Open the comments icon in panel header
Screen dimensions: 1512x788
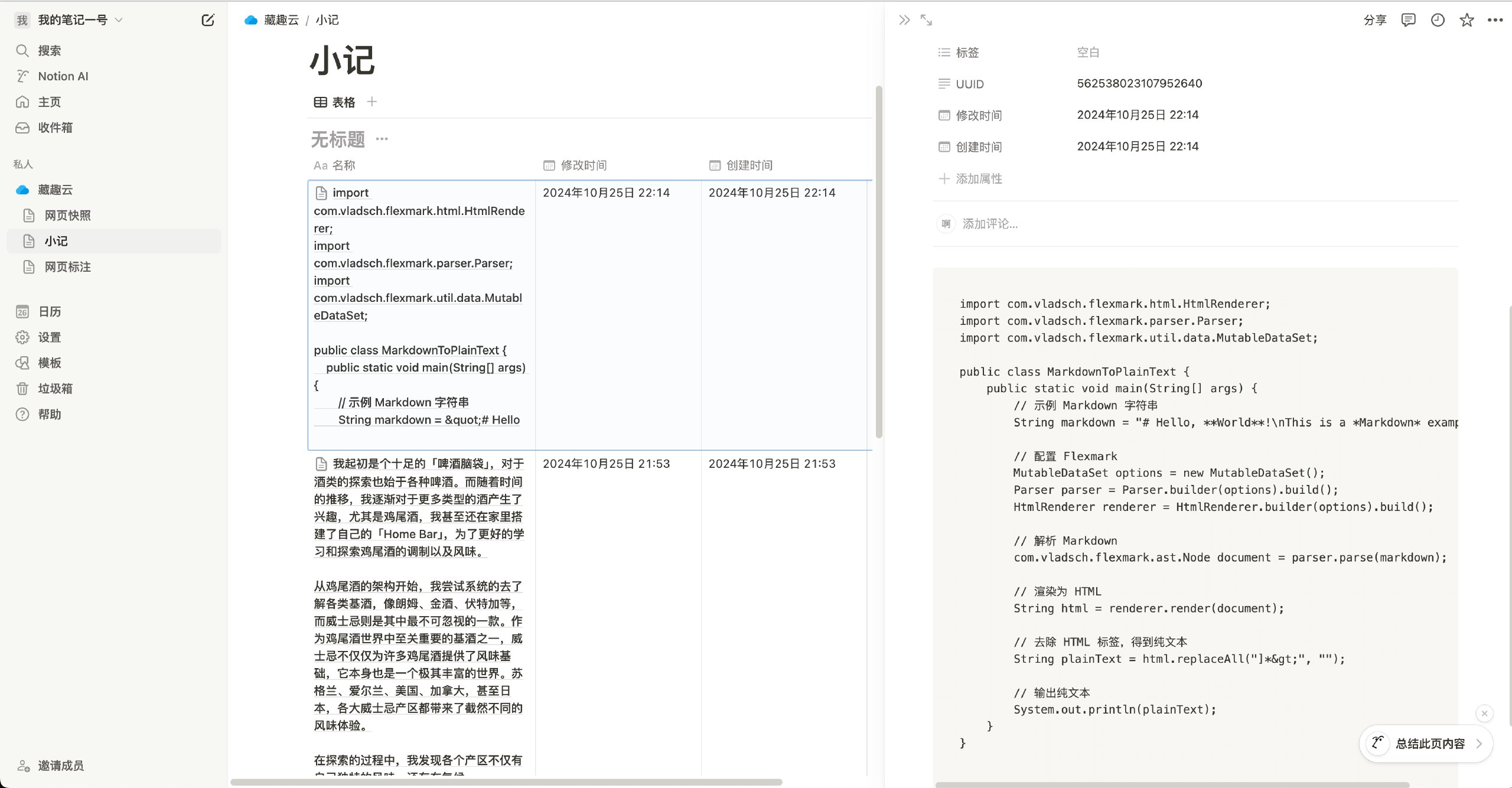(1409, 20)
